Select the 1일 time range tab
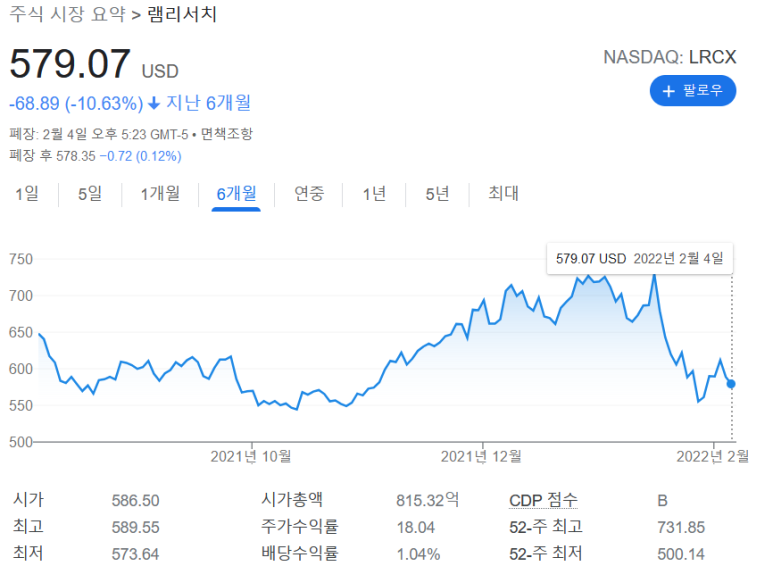The image size is (773, 566). 27,194
